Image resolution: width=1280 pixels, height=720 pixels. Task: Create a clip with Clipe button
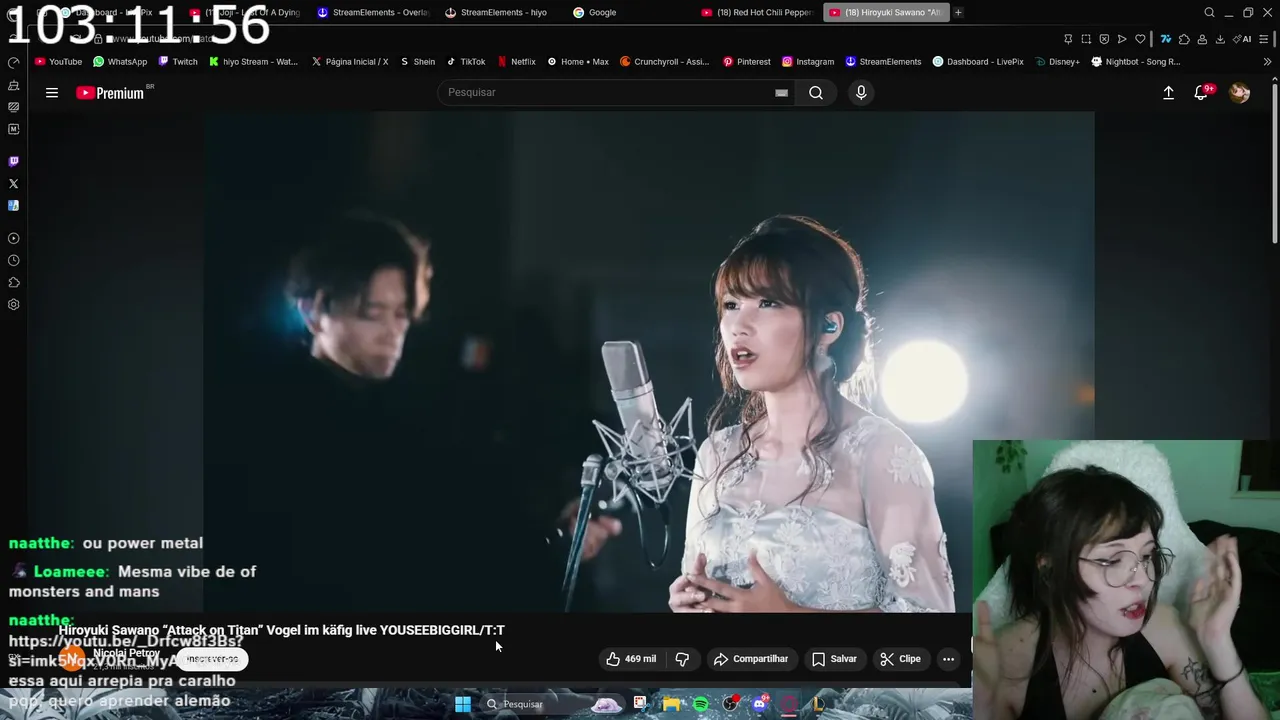tap(900, 659)
